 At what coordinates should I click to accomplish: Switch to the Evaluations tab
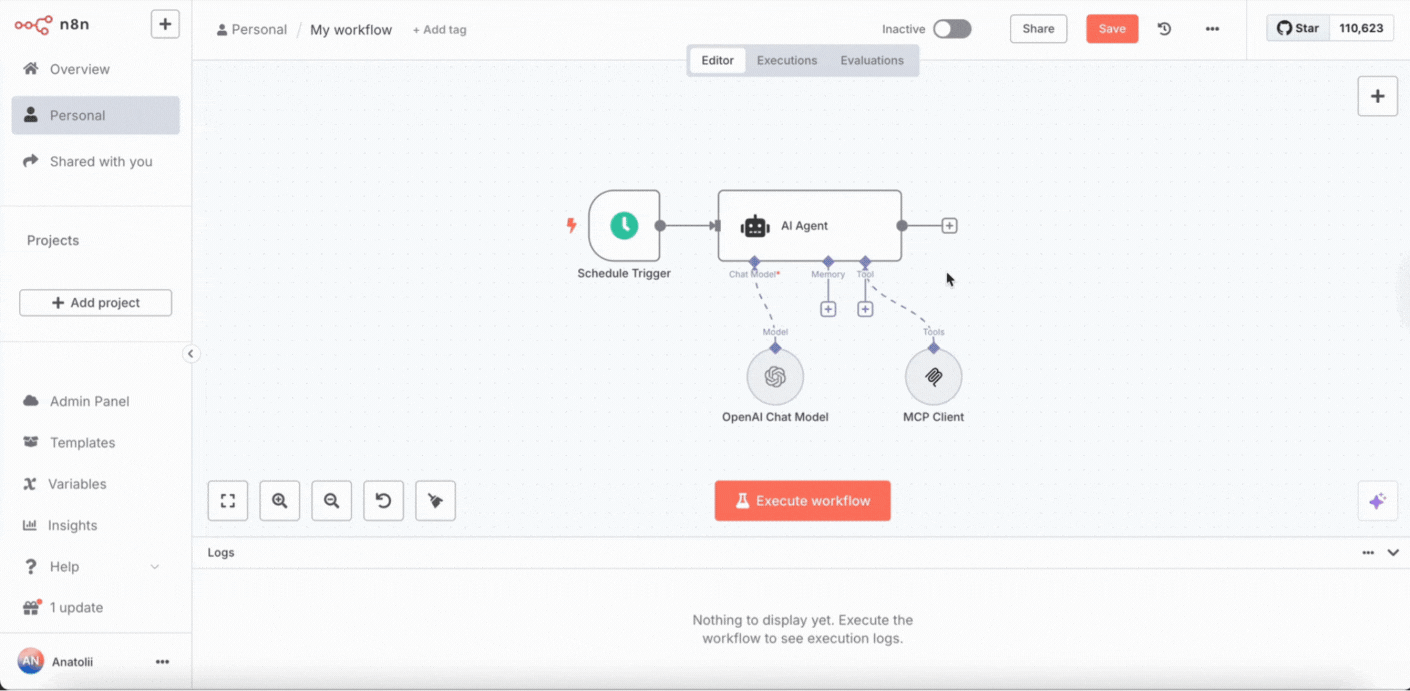pos(872,60)
